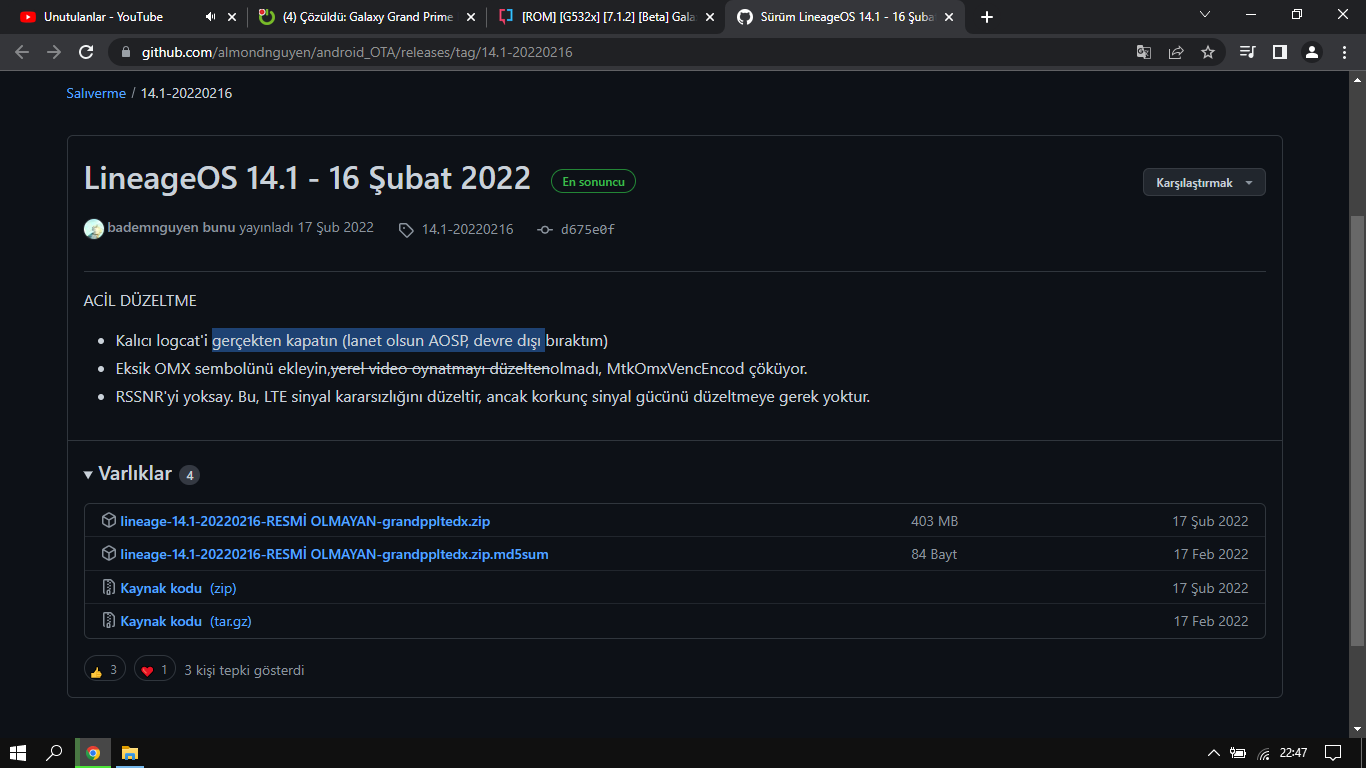Share this page from the address bar
The image size is (1366, 768).
(x=1176, y=52)
